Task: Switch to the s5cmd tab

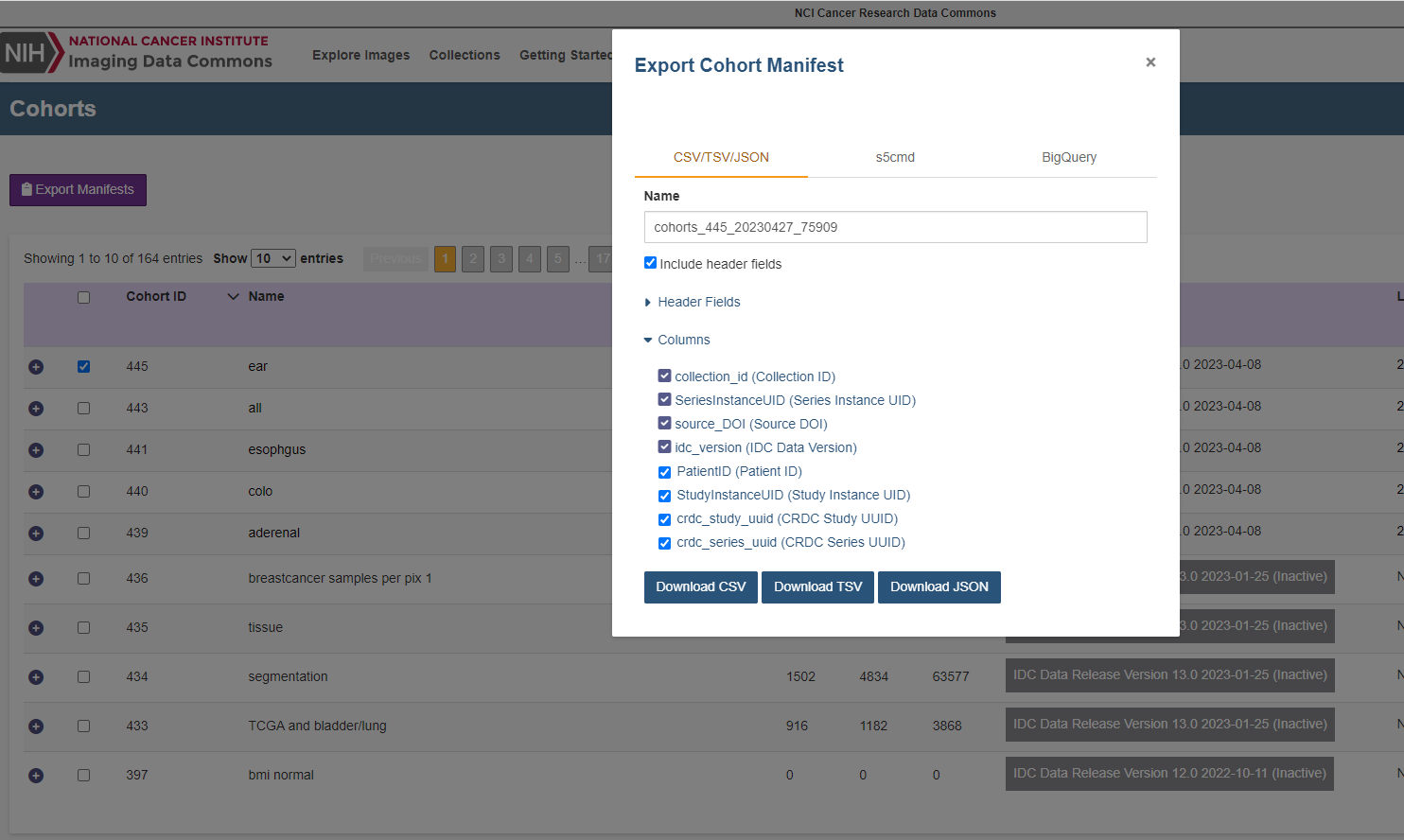Action: pos(895,157)
